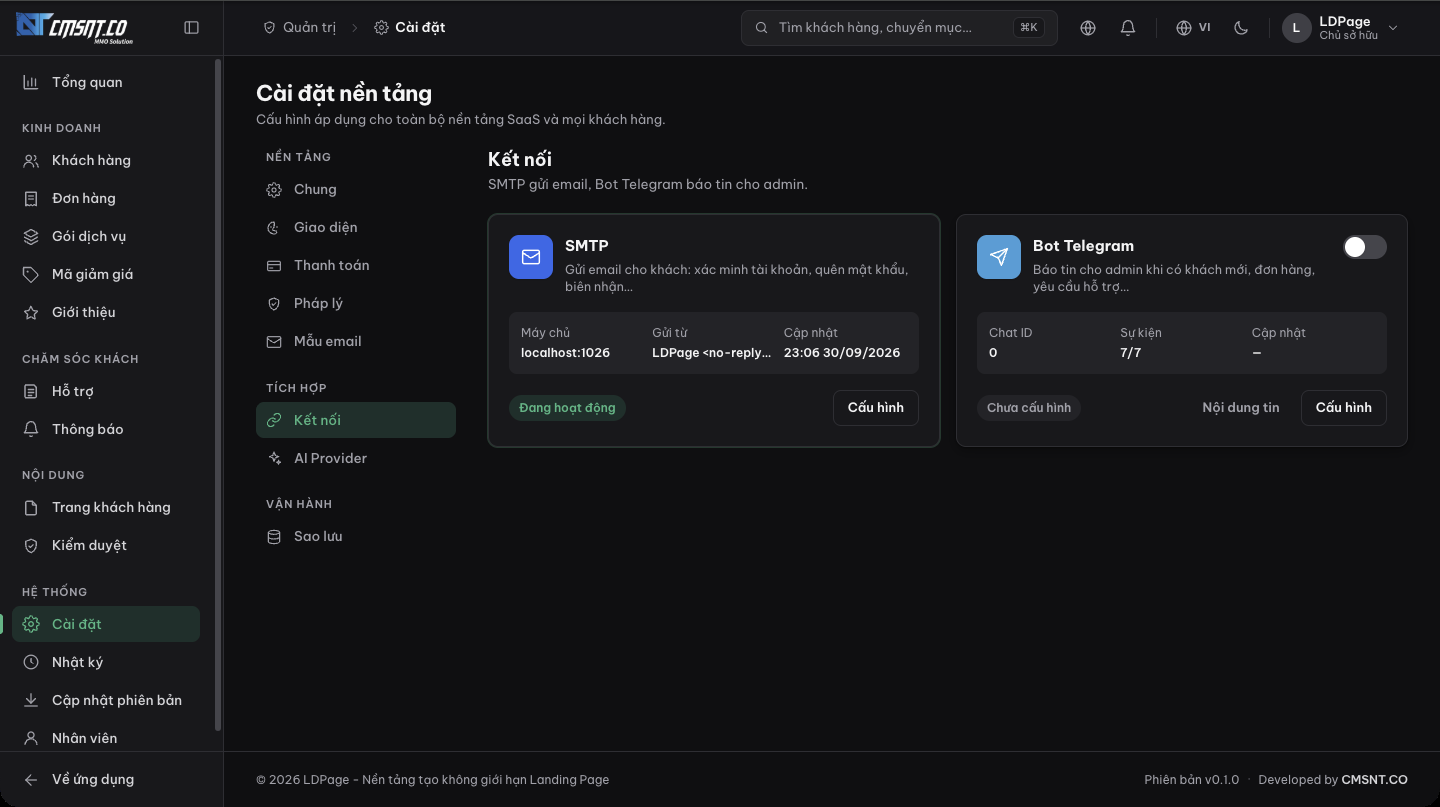Viewport: 1440px width, 807px height.
Task: Open the CMSNT.CO footer link
Action: tap(1374, 780)
